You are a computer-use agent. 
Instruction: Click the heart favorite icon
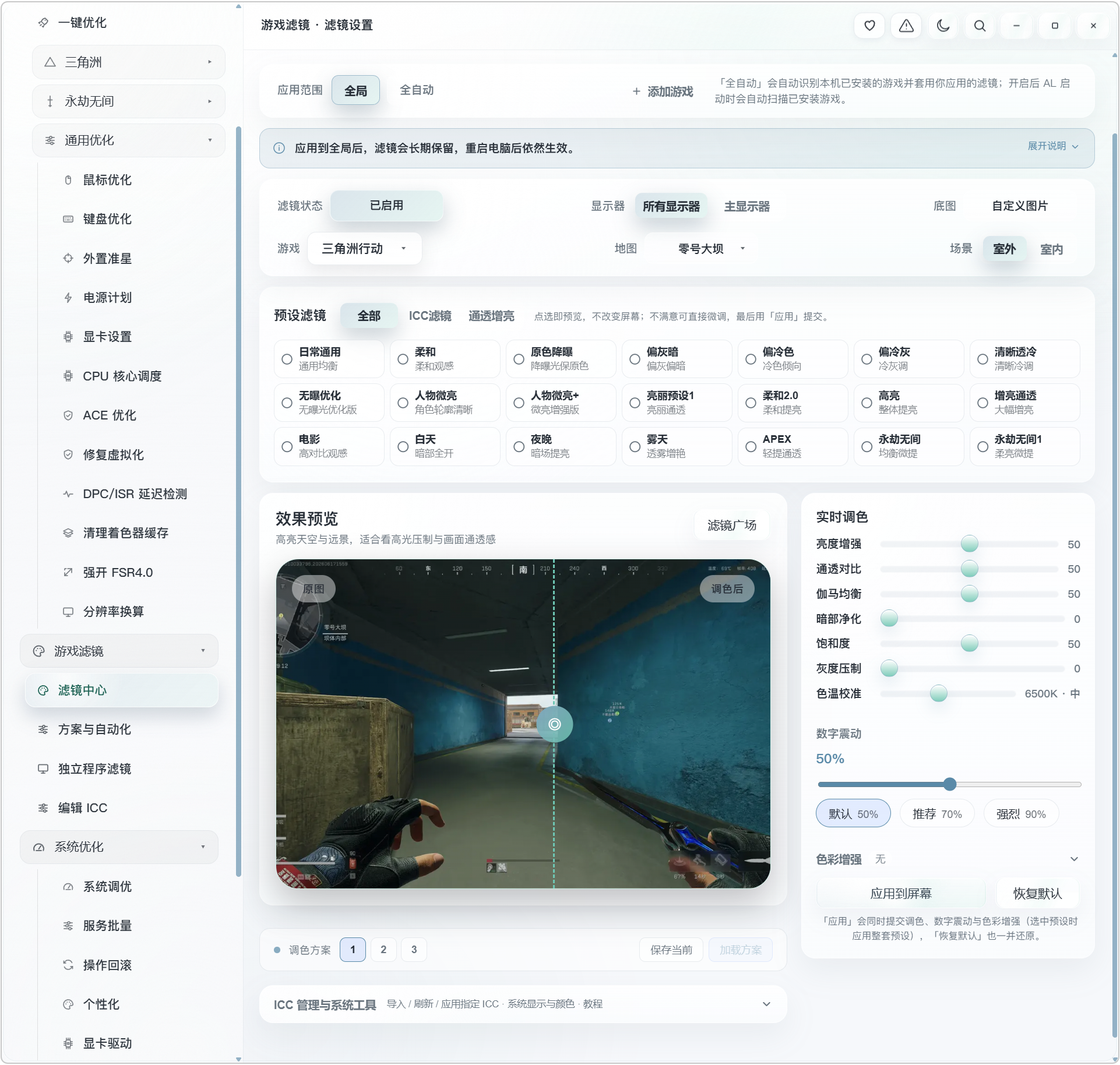(869, 26)
